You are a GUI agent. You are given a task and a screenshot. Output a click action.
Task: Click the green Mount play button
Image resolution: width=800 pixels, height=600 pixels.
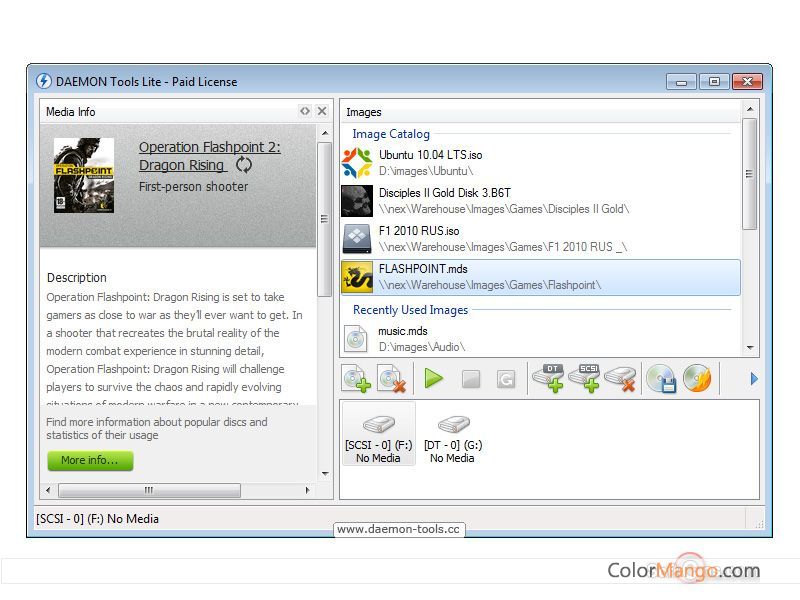pyautogui.click(x=434, y=379)
